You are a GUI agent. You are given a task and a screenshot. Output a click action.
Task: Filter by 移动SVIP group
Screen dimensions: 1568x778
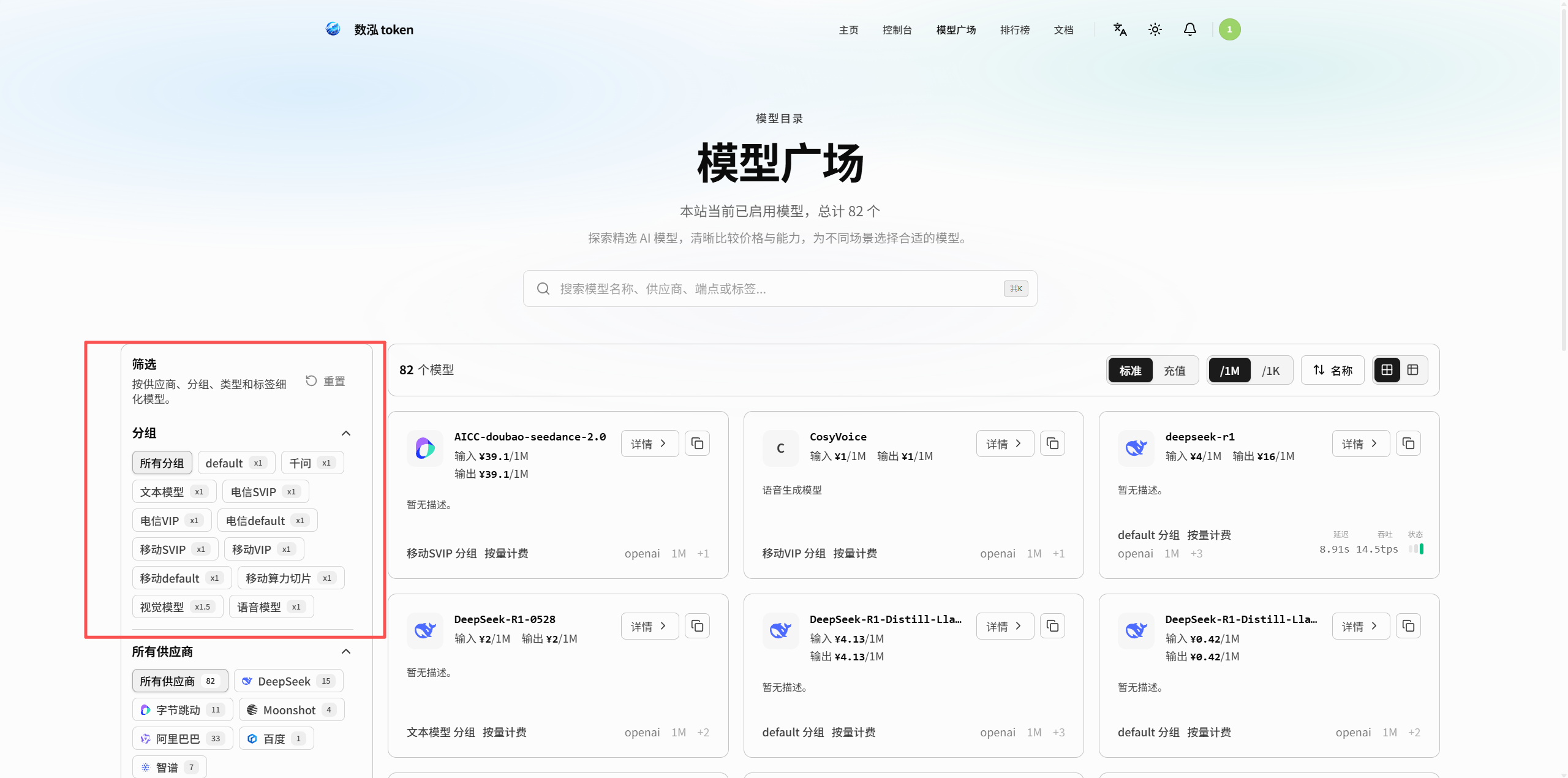pyautogui.click(x=175, y=550)
